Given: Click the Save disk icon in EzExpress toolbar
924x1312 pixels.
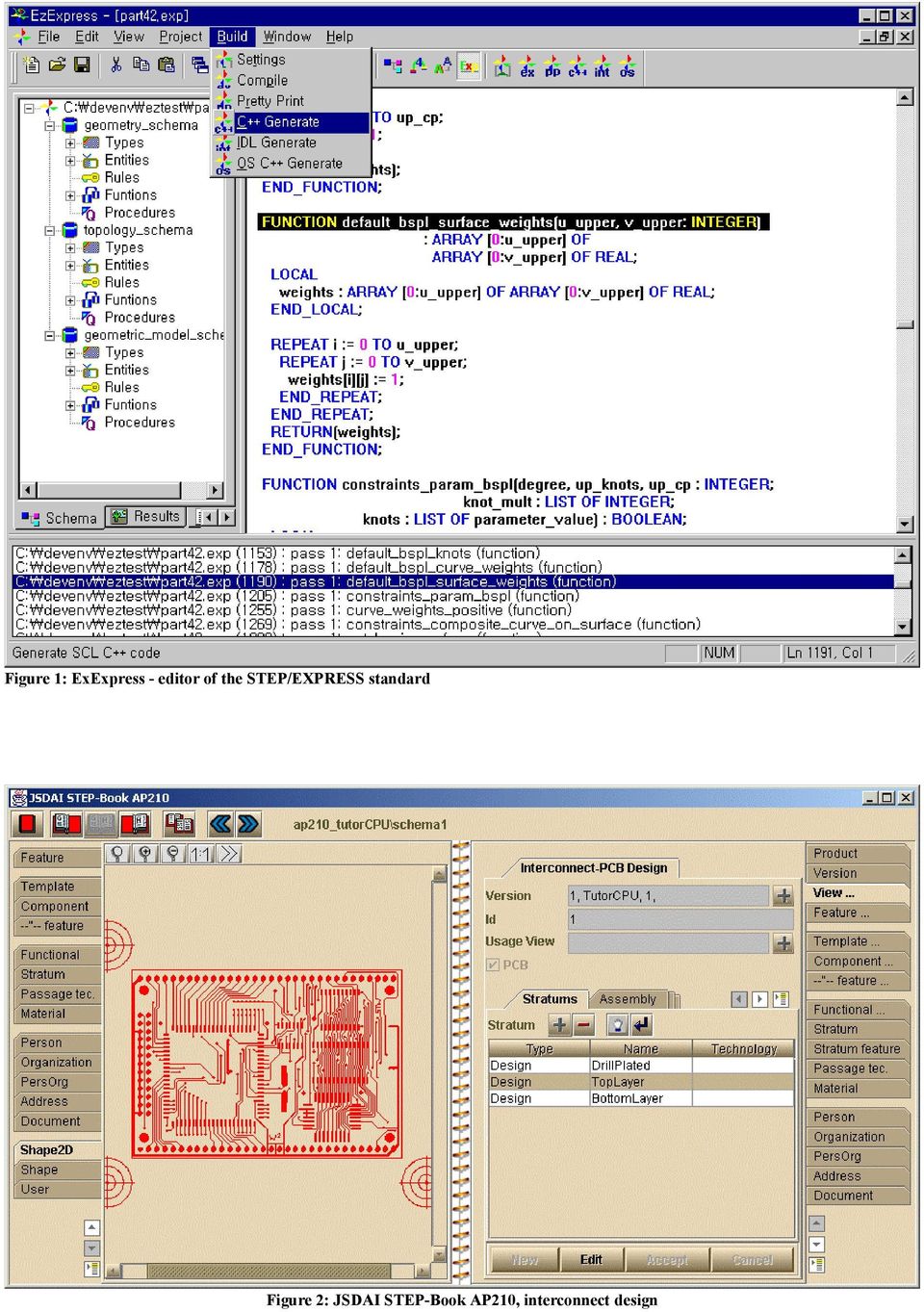Looking at the screenshot, I should pos(82,65).
